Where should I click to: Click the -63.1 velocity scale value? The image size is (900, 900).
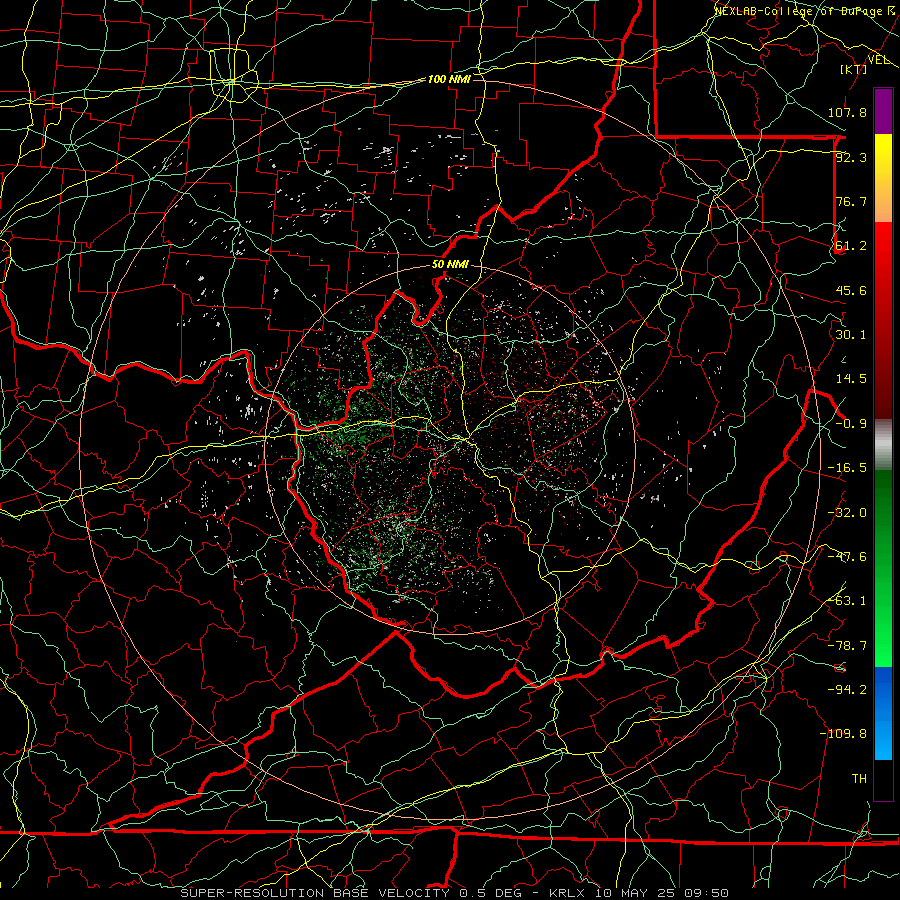(x=847, y=601)
